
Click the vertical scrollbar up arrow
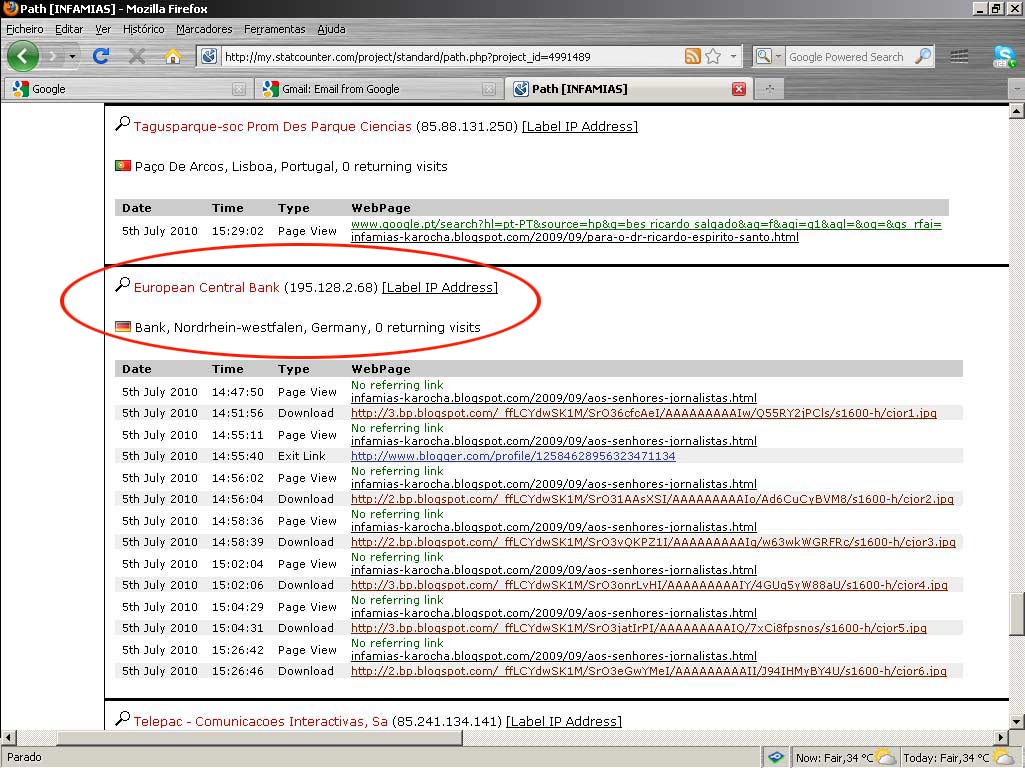[x=1017, y=111]
